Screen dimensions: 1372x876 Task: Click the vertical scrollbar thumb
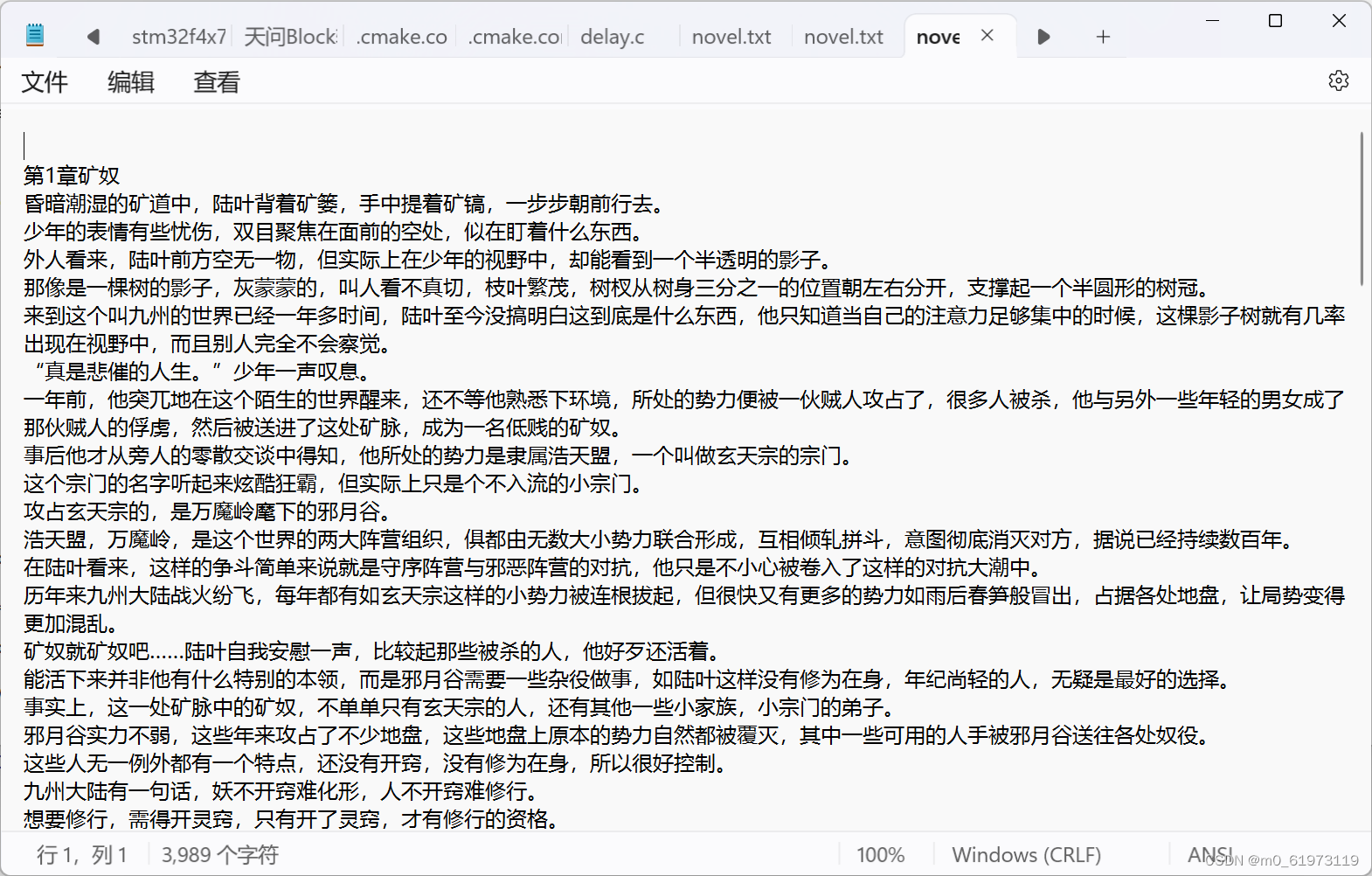click(x=1362, y=208)
